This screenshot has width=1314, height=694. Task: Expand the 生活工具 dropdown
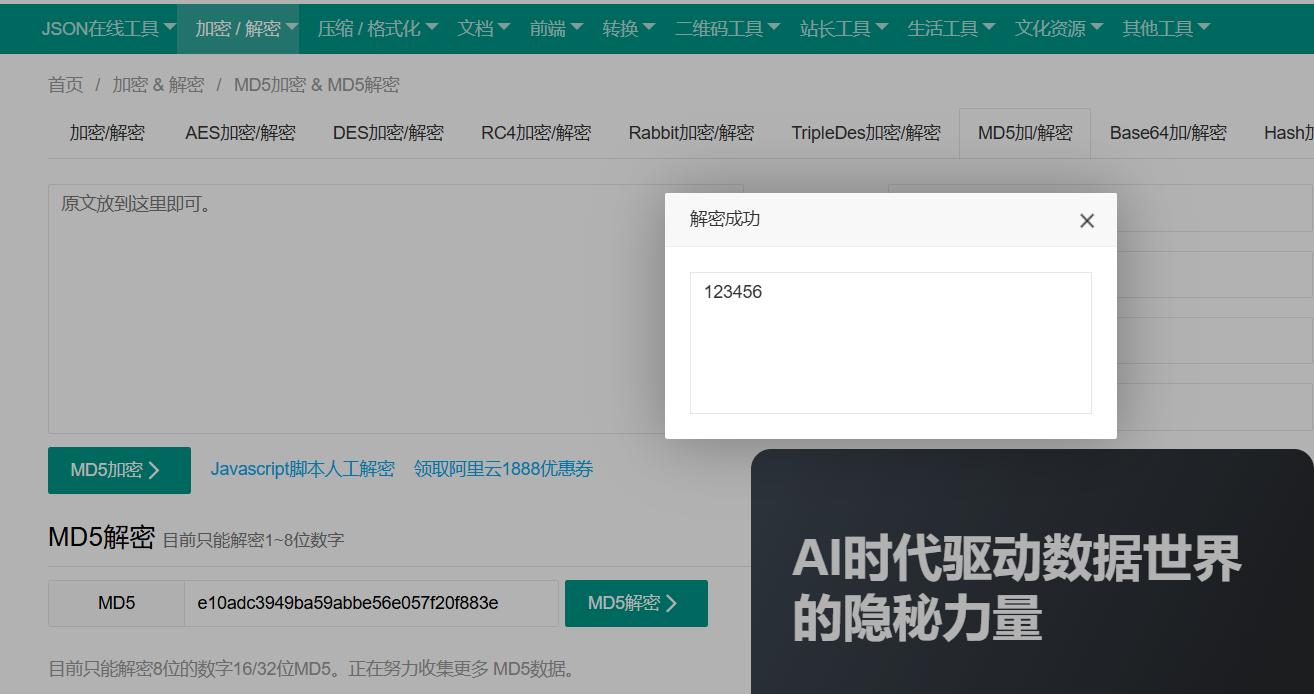pos(951,28)
